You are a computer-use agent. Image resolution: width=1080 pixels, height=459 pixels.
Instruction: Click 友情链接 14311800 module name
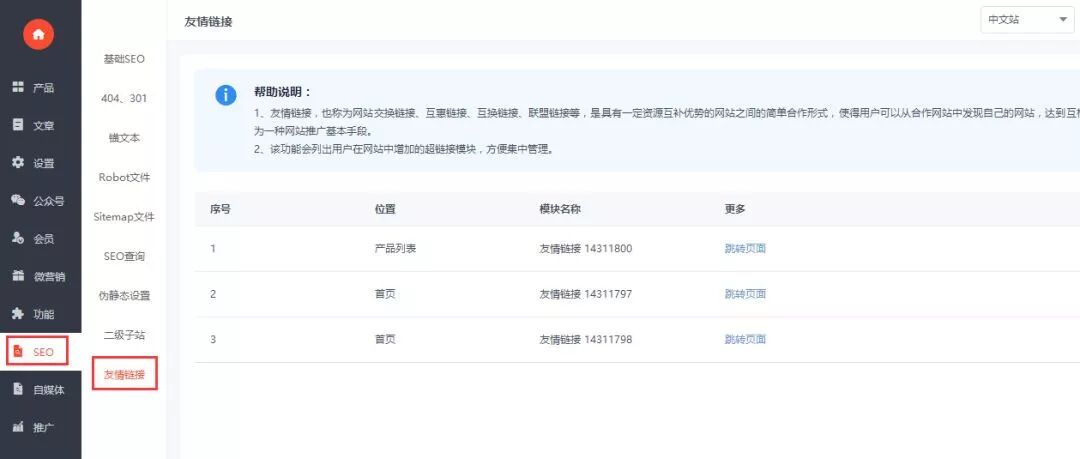coord(585,249)
